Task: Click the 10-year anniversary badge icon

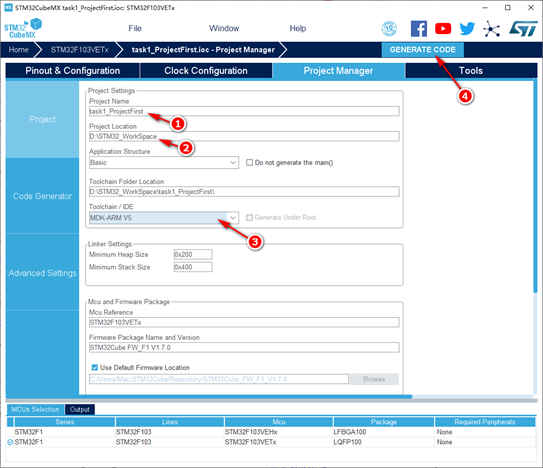Action: click(x=389, y=28)
